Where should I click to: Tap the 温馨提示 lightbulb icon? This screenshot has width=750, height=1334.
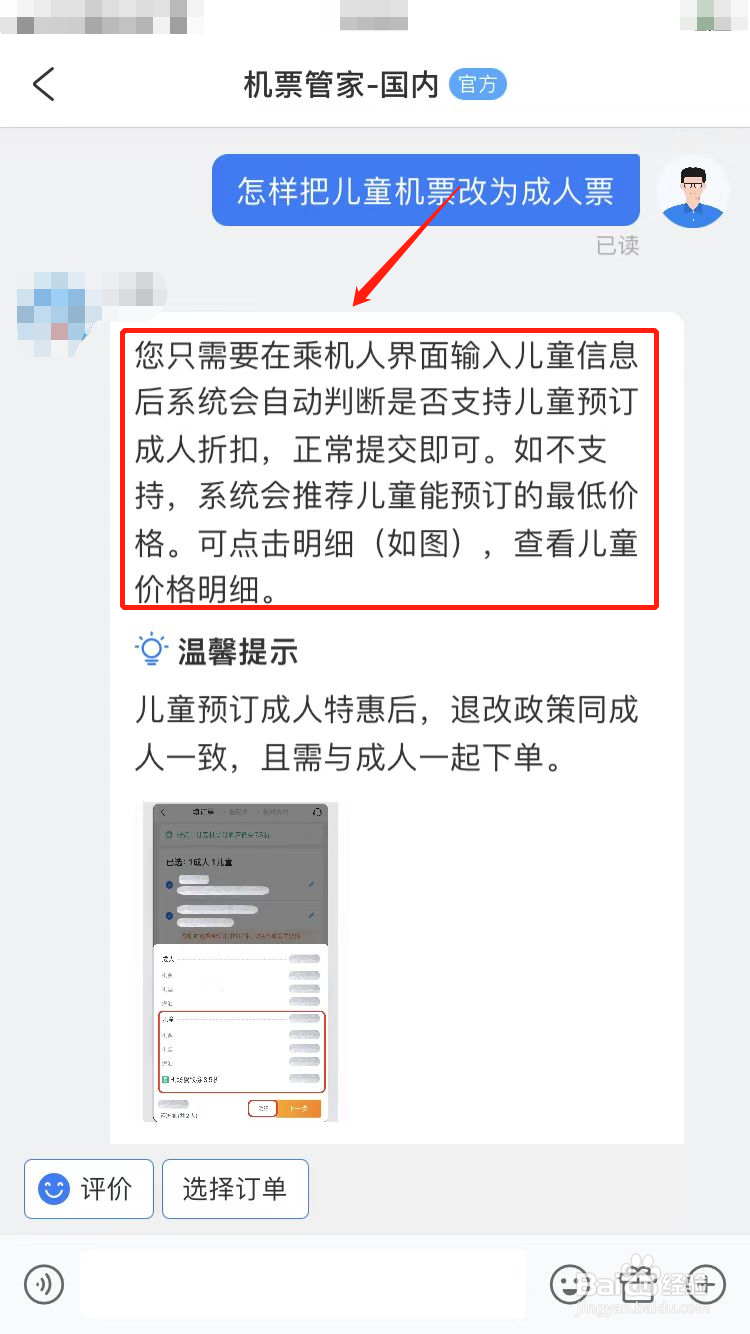click(x=150, y=651)
